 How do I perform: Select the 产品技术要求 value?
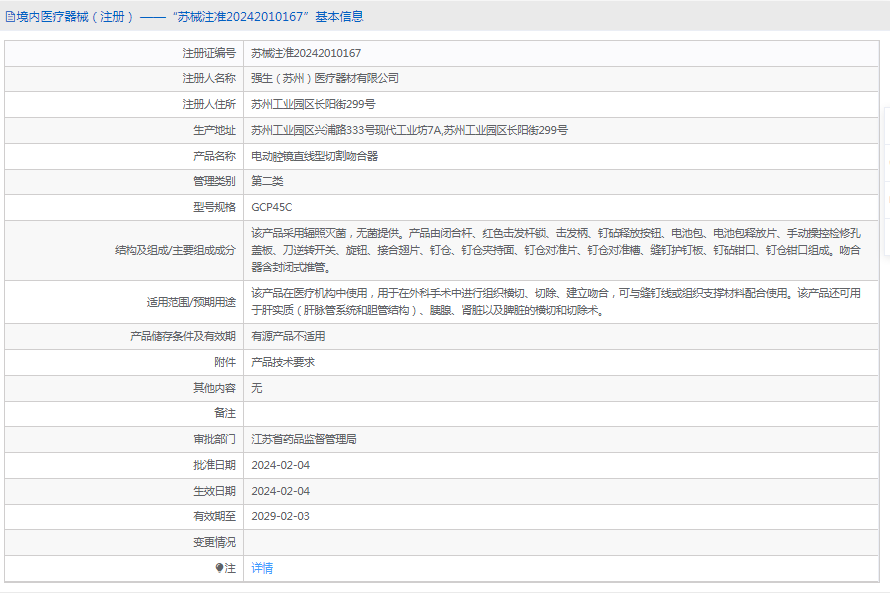pyautogui.click(x=283, y=362)
